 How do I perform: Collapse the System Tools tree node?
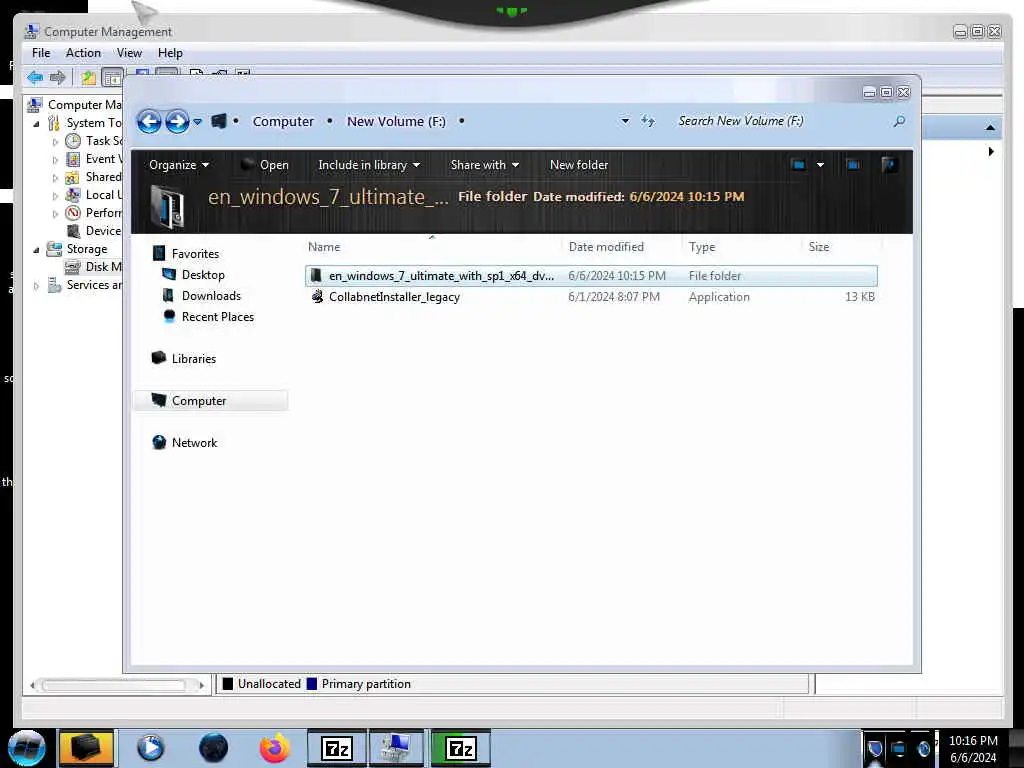point(36,123)
